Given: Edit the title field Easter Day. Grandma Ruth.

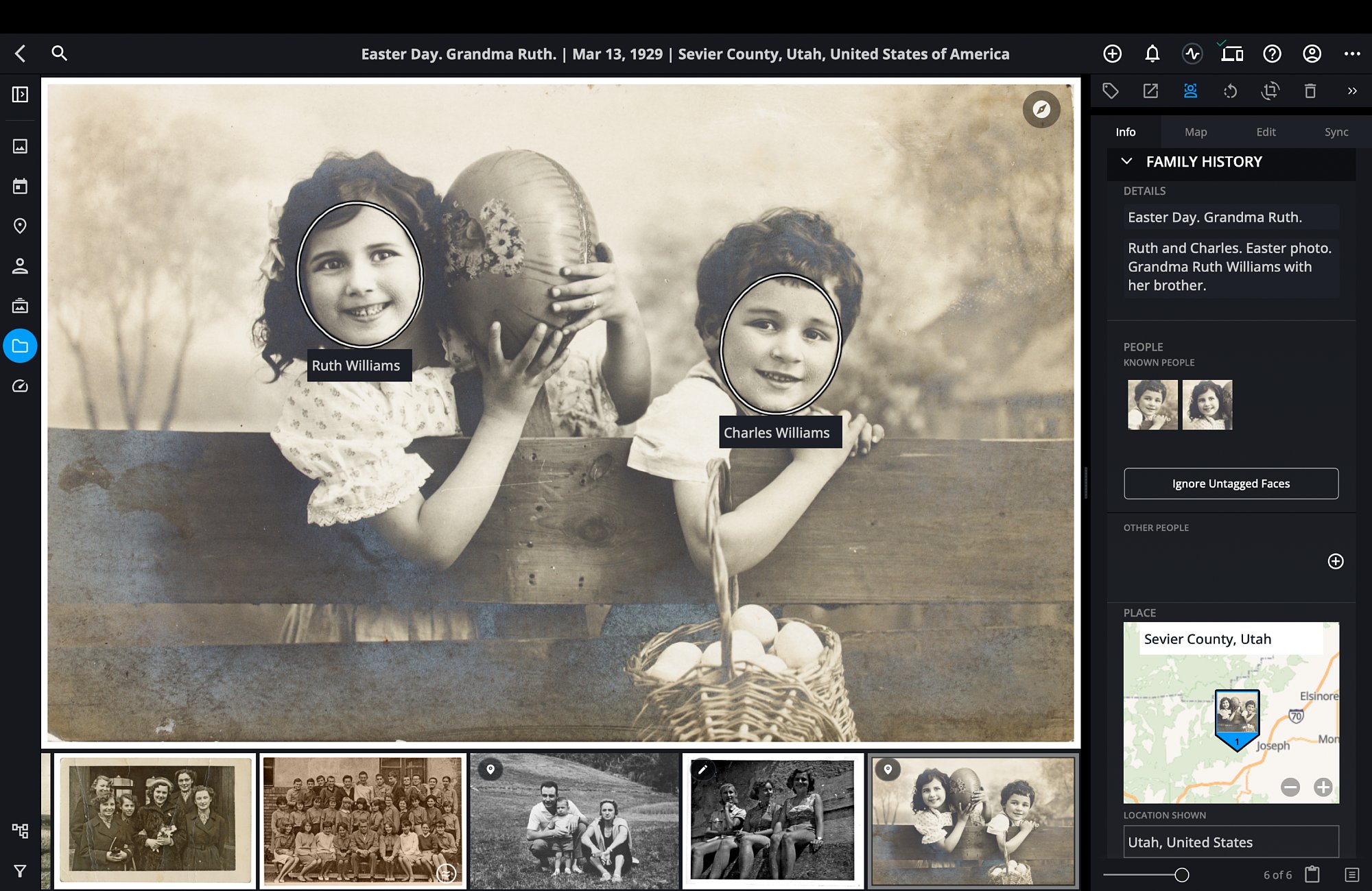Looking at the screenshot, I should point(1231,217).
